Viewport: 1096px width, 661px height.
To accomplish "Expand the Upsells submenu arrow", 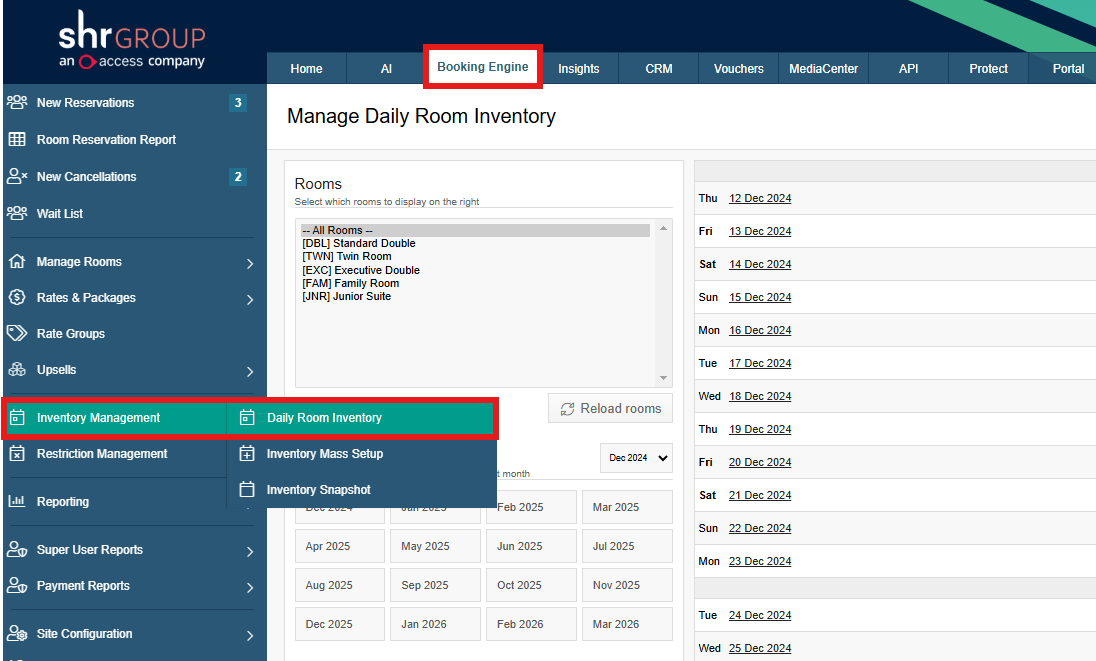I will [250, 372].
